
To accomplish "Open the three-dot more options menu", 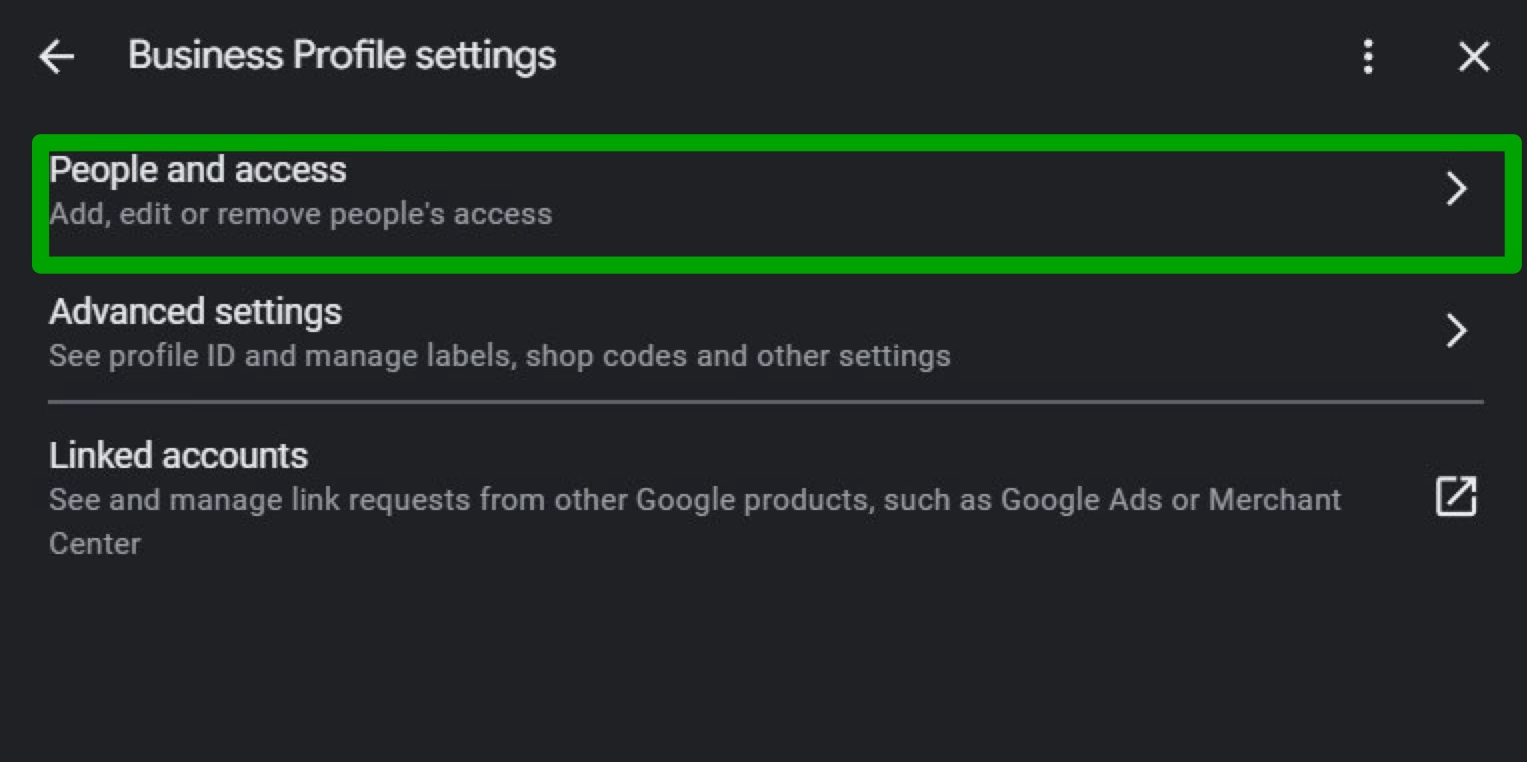I will 1368,57.
